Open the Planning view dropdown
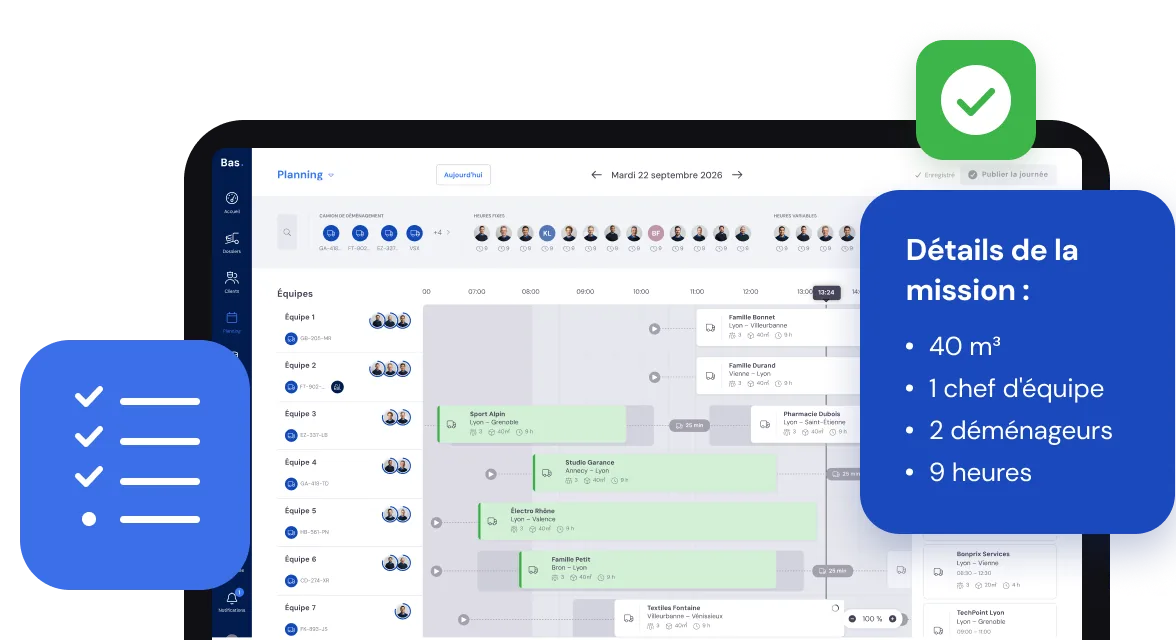The width and height of the screenshot is (1176, 640). coord(305,175)
